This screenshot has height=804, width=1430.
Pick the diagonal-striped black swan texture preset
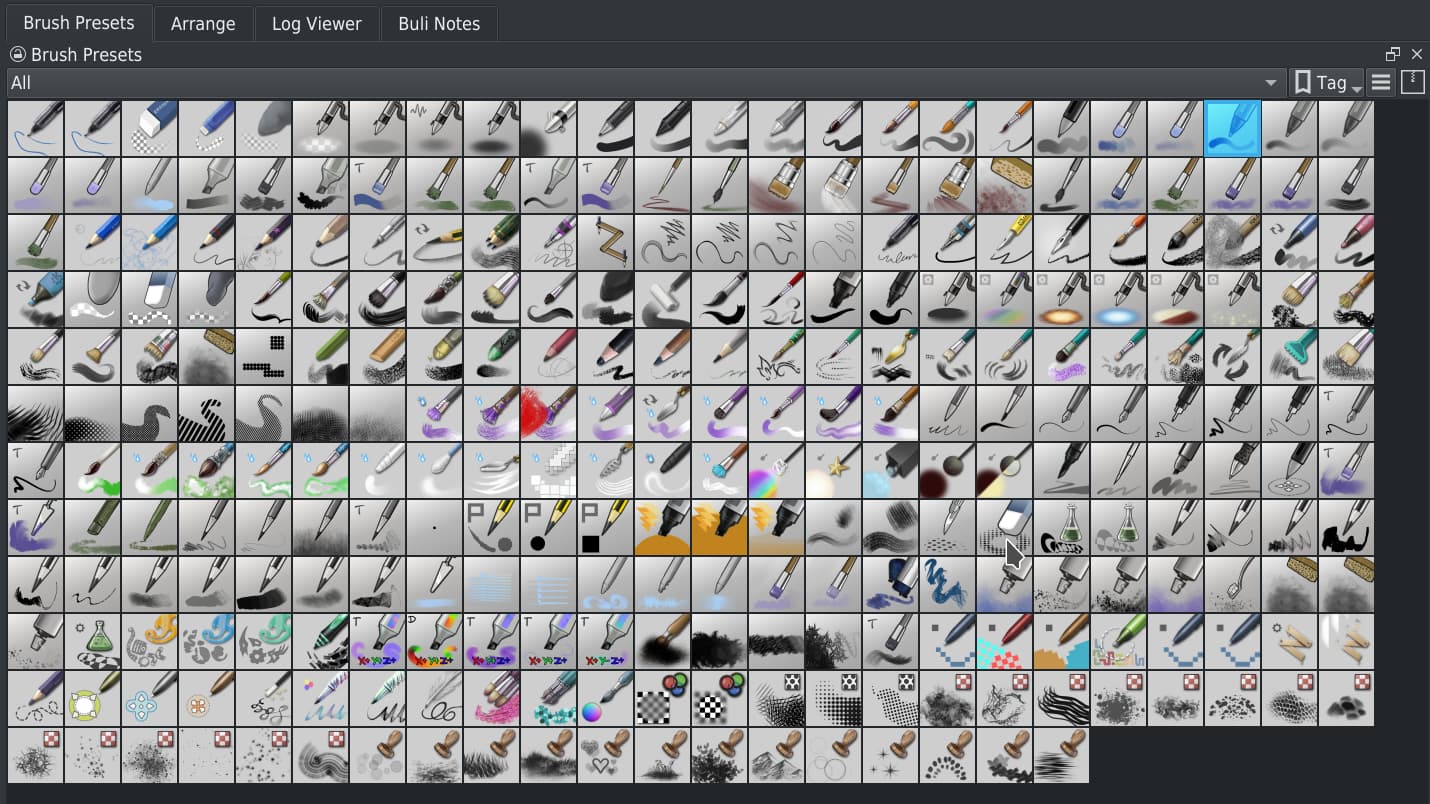click(207, 413)
